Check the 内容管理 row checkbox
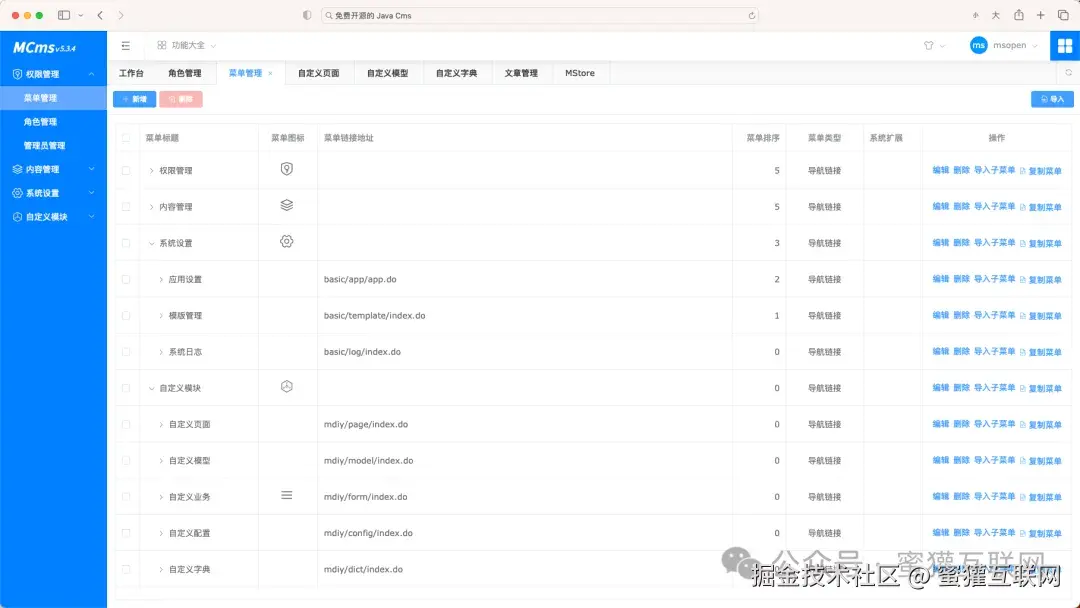Viewport: 1080px width, 608px height. click(x=126, y=207)
